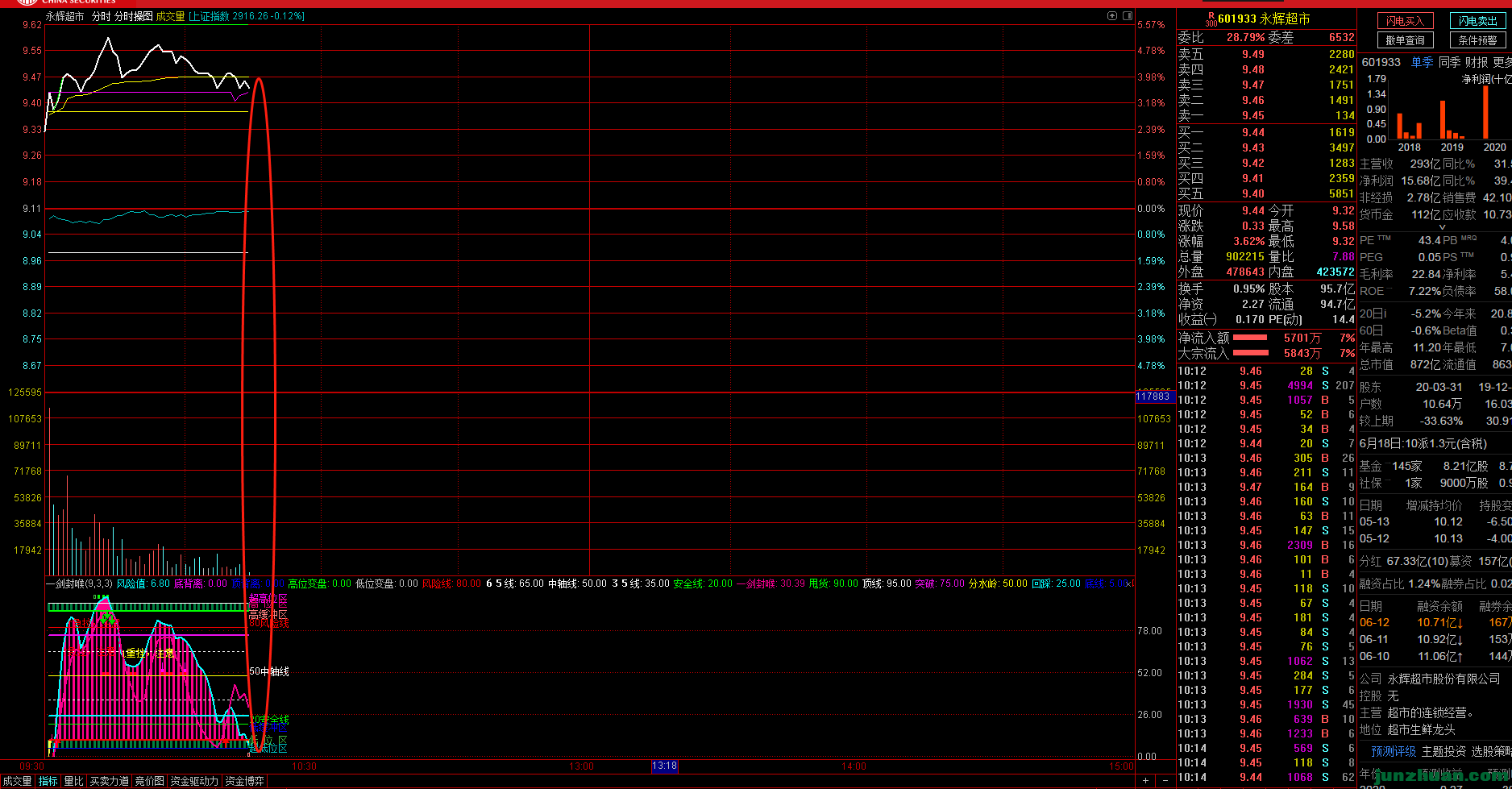Click the 涨幅 value 3.62%

1248,241
